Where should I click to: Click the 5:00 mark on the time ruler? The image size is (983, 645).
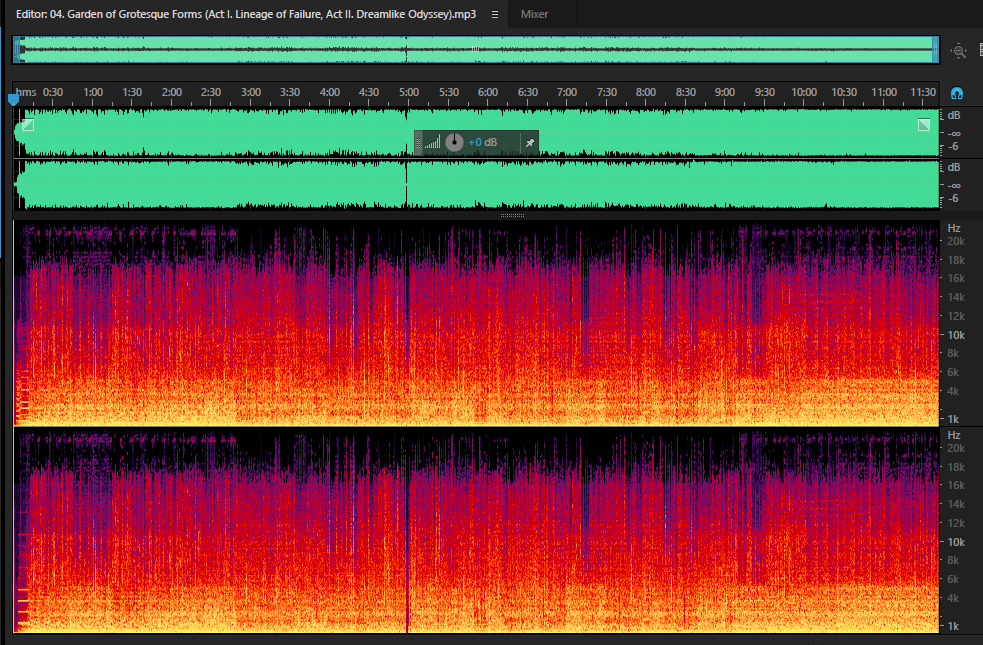tap(409, 92)
